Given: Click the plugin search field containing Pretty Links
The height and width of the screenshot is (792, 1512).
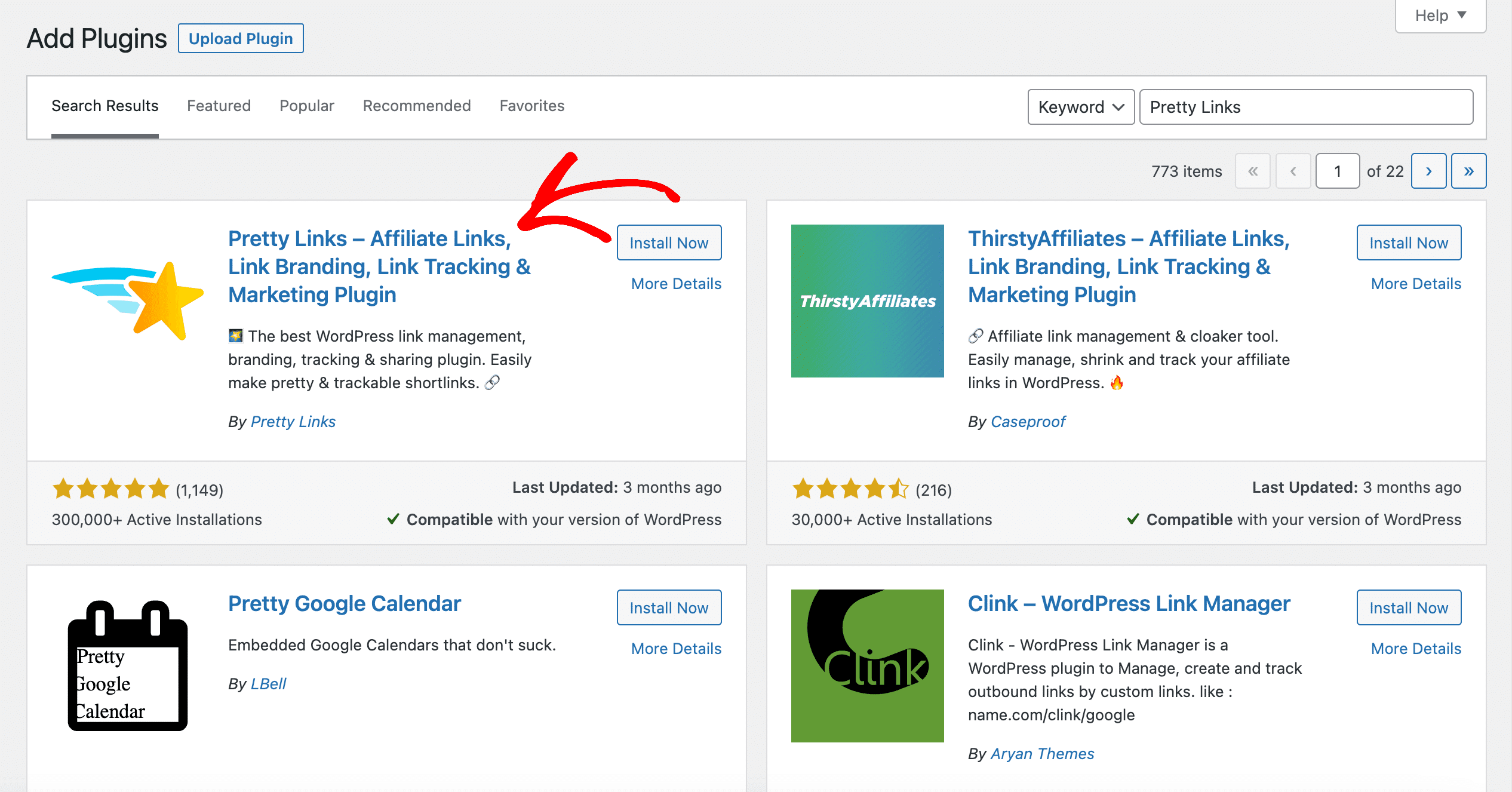Looking at the screenshot, I should coord(1306,107).
